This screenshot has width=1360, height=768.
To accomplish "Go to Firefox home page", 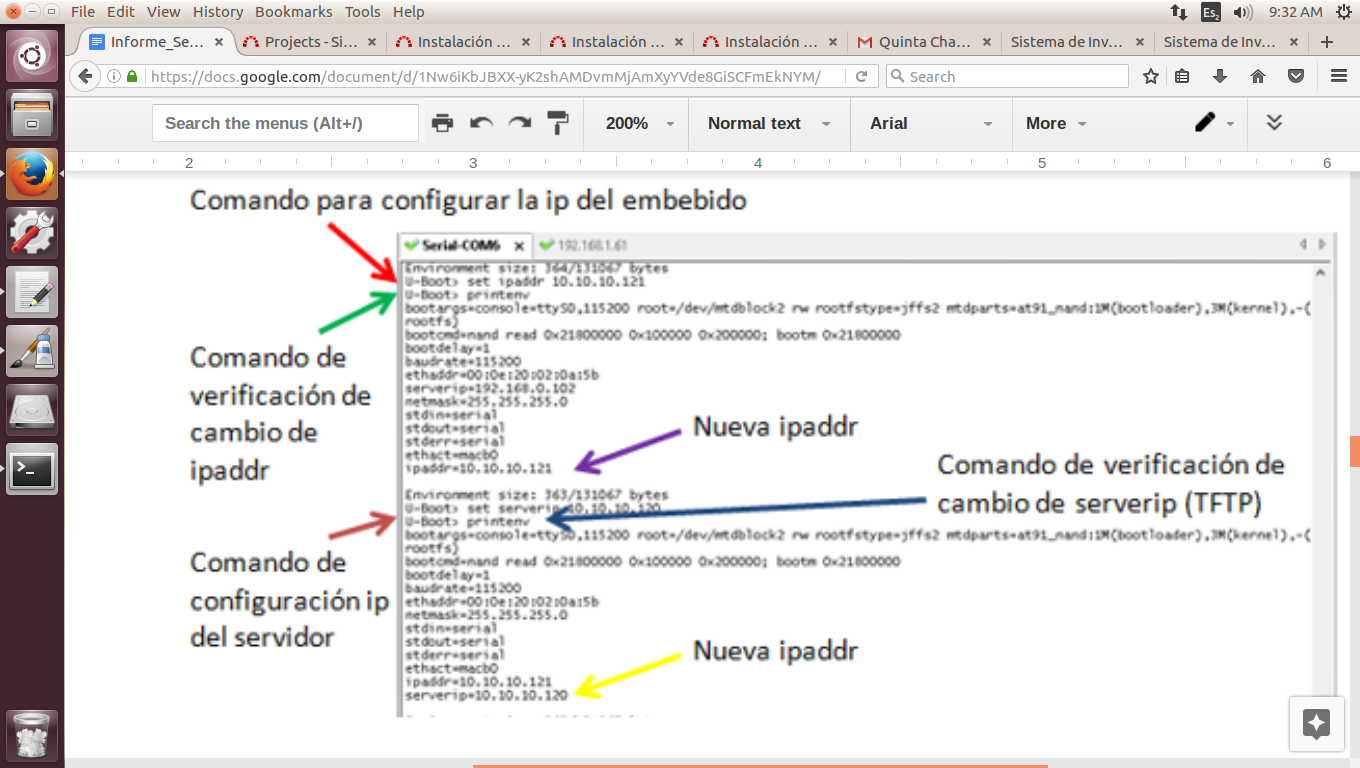I will [x=1258, y=76].
